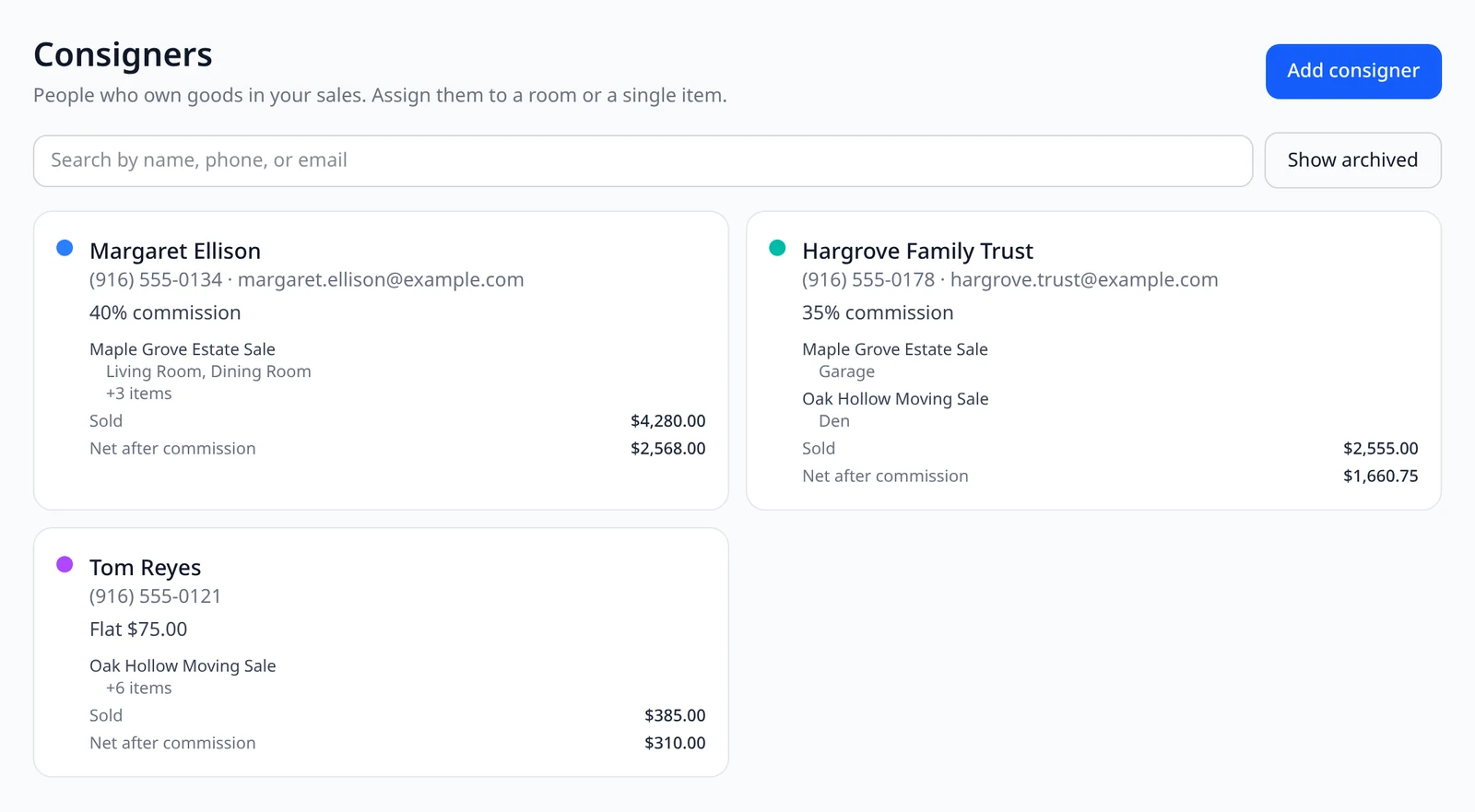Select the $2,555.00 sold amount

click(x=1381, y=449)
